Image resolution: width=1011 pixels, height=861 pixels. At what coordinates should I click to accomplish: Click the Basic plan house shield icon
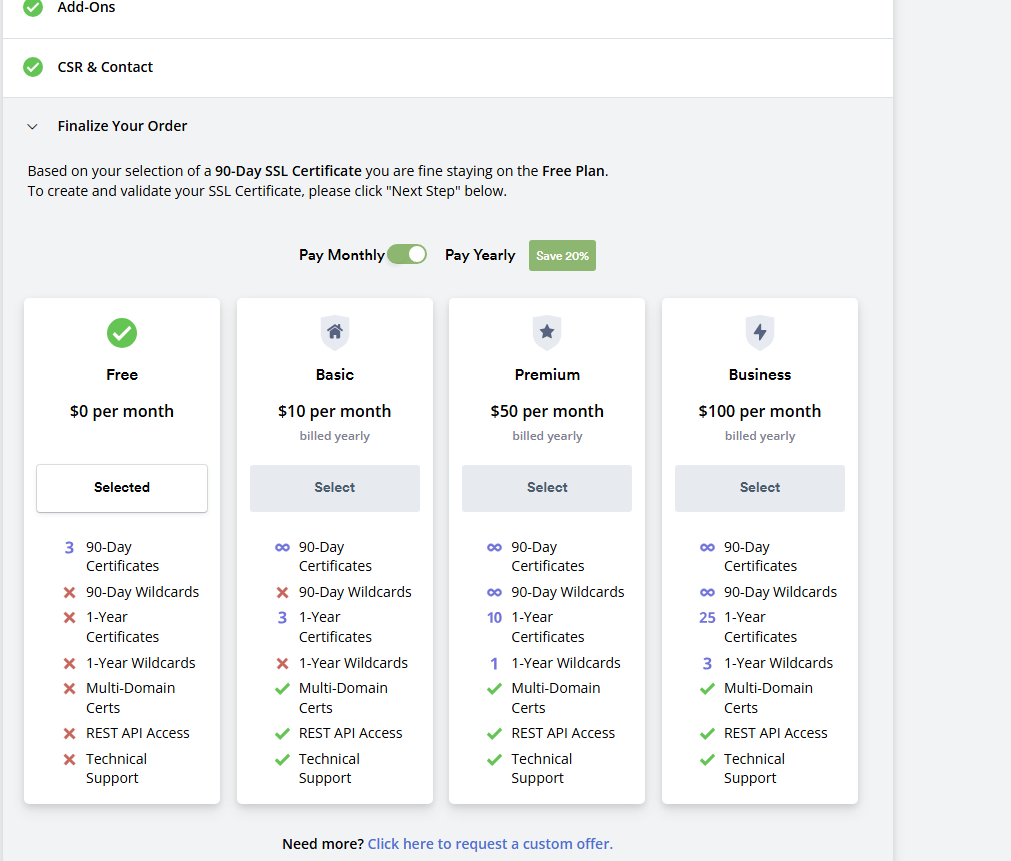tap(334, 333)
